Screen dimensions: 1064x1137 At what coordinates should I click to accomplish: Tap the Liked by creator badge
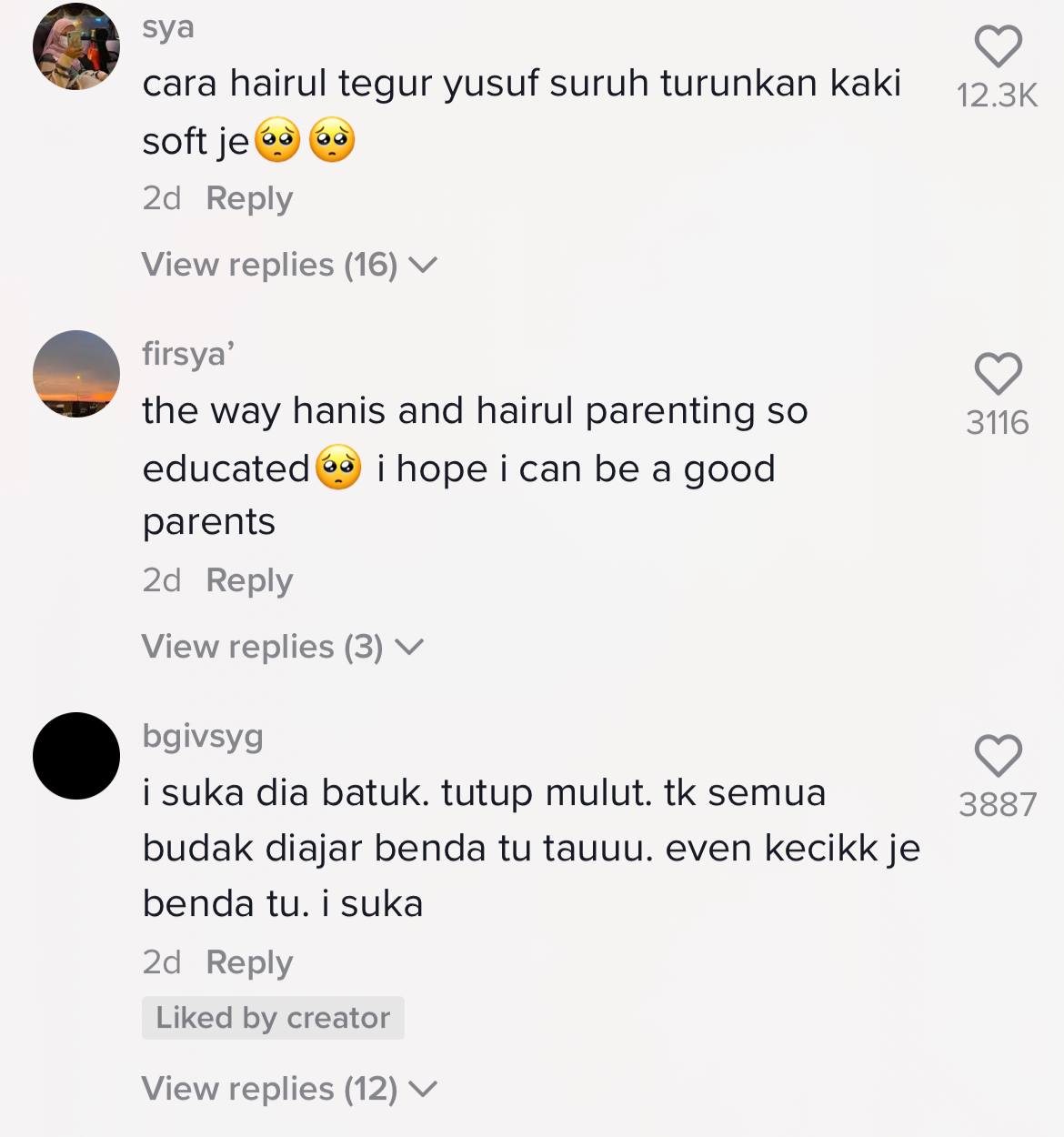pyautogui.click(x=273, y=1018)
